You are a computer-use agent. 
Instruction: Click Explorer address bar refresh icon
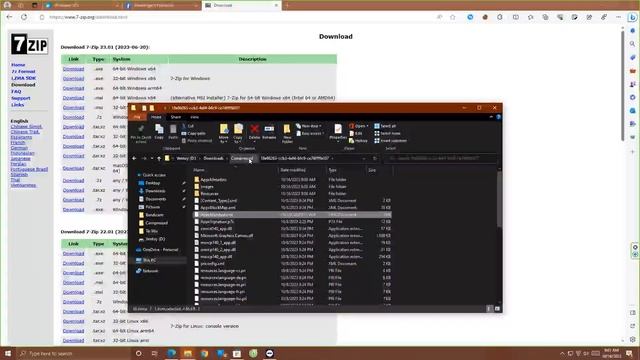[x=375, y=158]
